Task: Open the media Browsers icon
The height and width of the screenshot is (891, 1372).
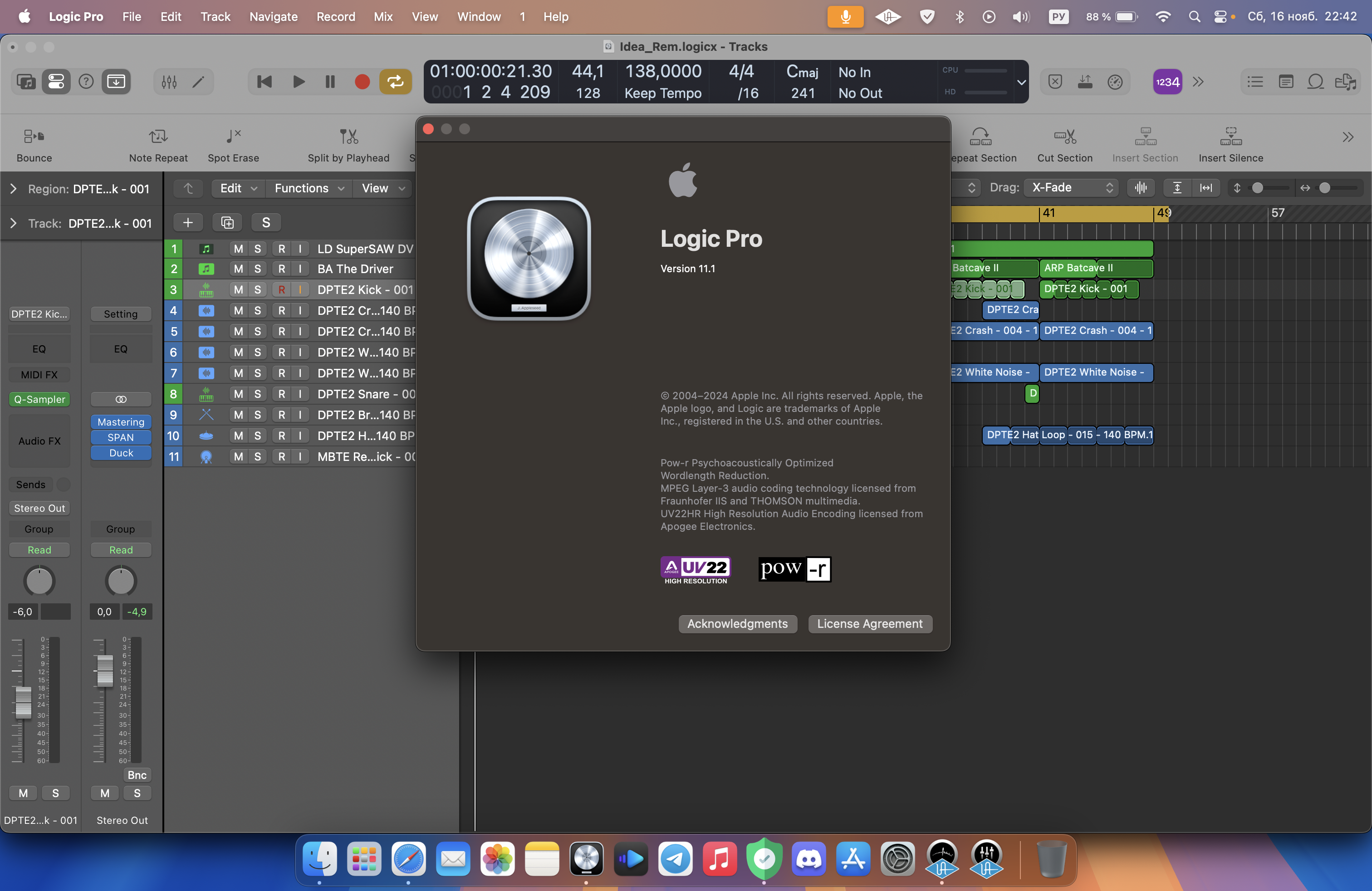Action: click(1346, 82)
